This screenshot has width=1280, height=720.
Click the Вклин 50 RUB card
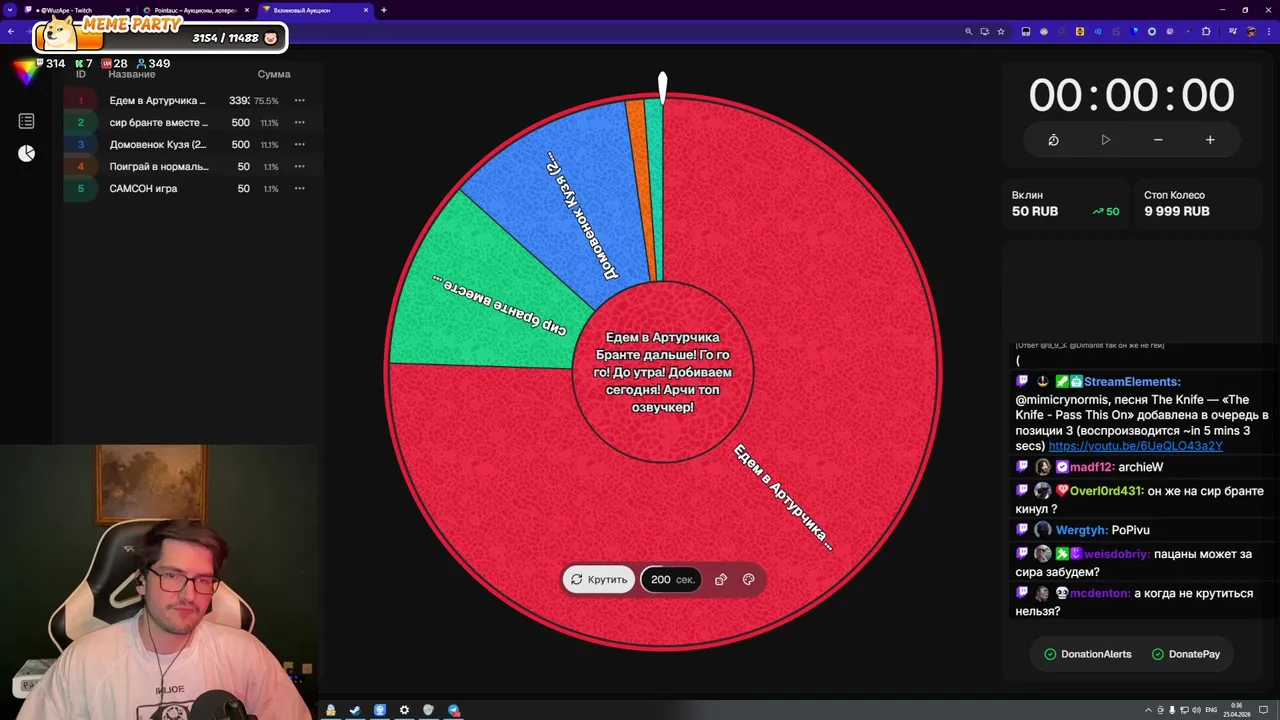click(x=1066, y=204)
